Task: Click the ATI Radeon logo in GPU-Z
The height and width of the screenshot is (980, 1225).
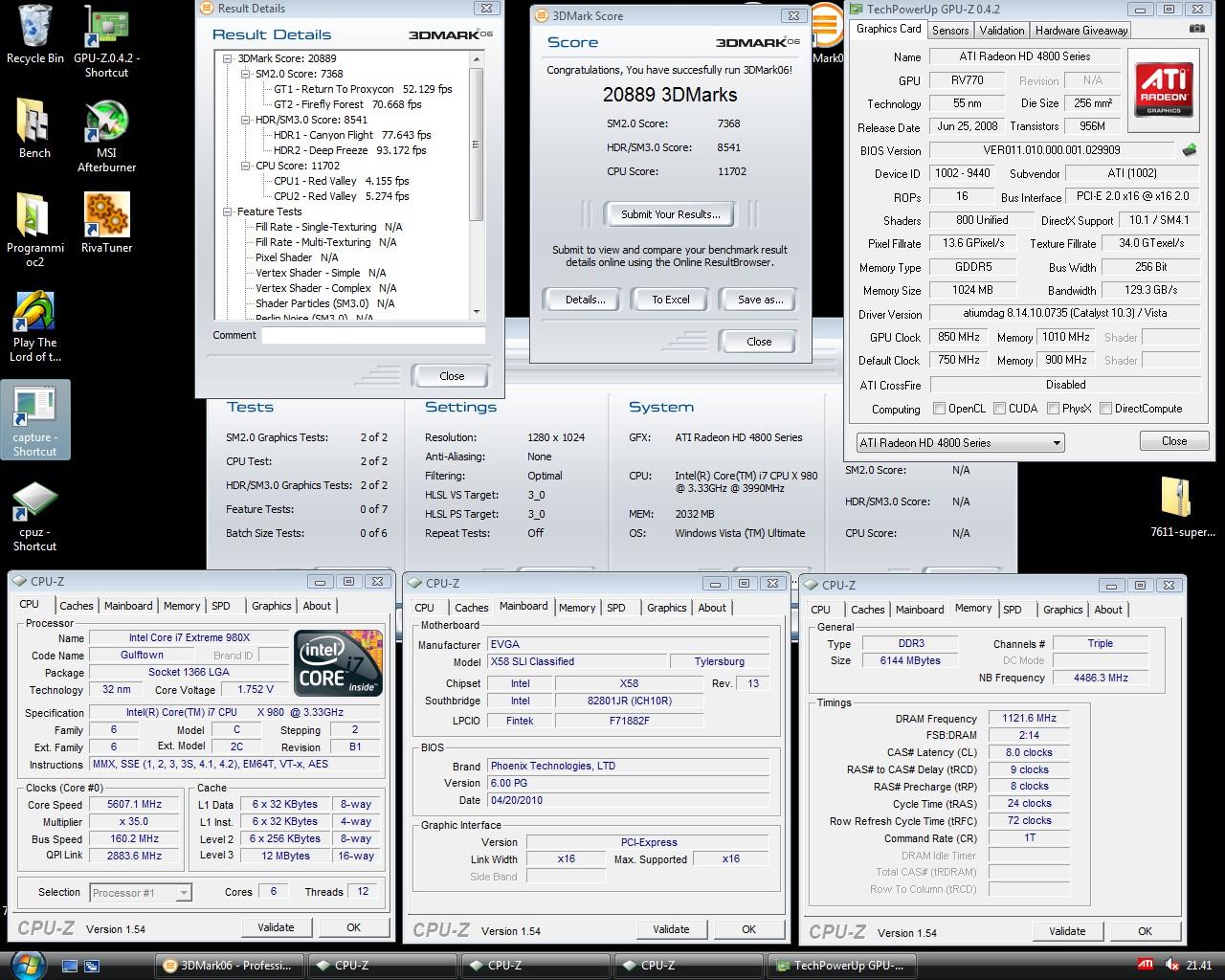Action: click(1164, 90)
